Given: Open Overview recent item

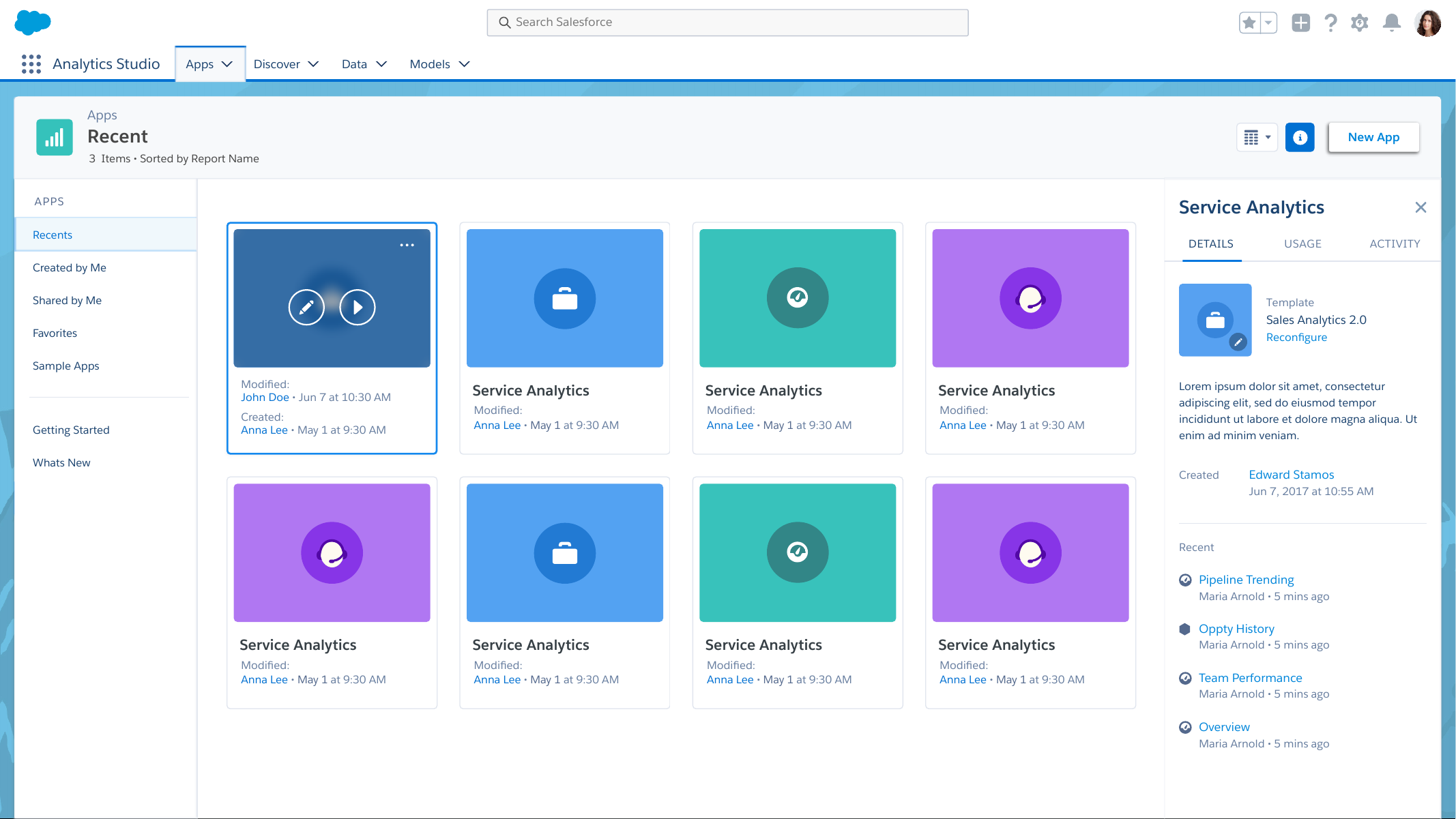Looking at the screenshot, I should click(x=1224, y=727).
